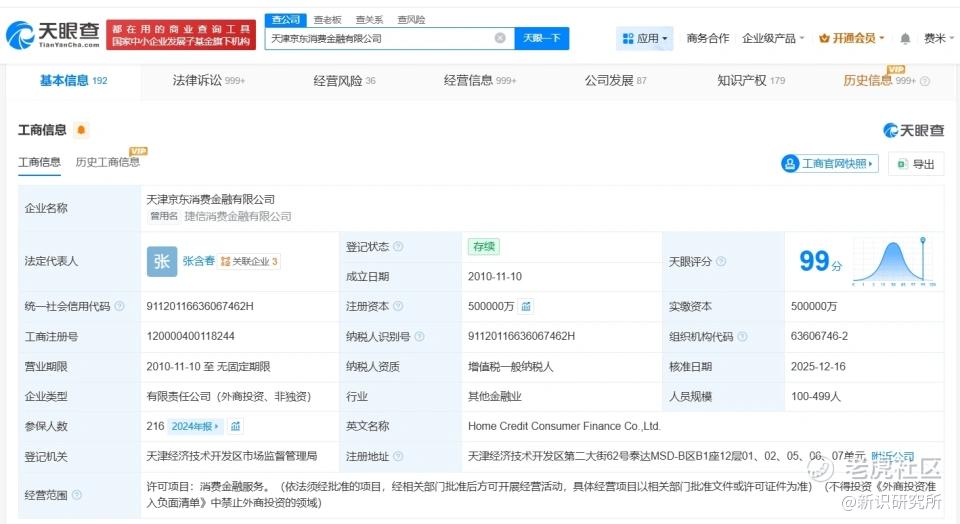
Task: Open the 开通会员 dropdown
Action: pos(852,38)
